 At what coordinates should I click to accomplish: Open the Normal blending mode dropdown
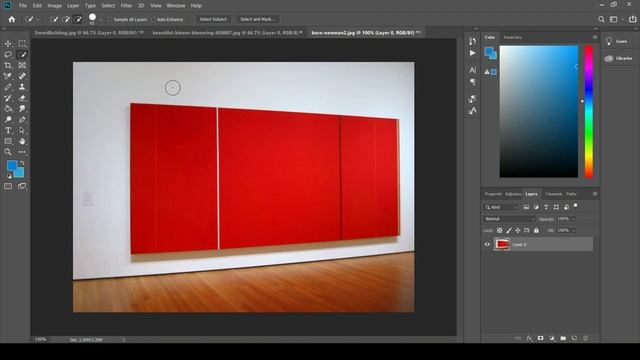(509, 219)
